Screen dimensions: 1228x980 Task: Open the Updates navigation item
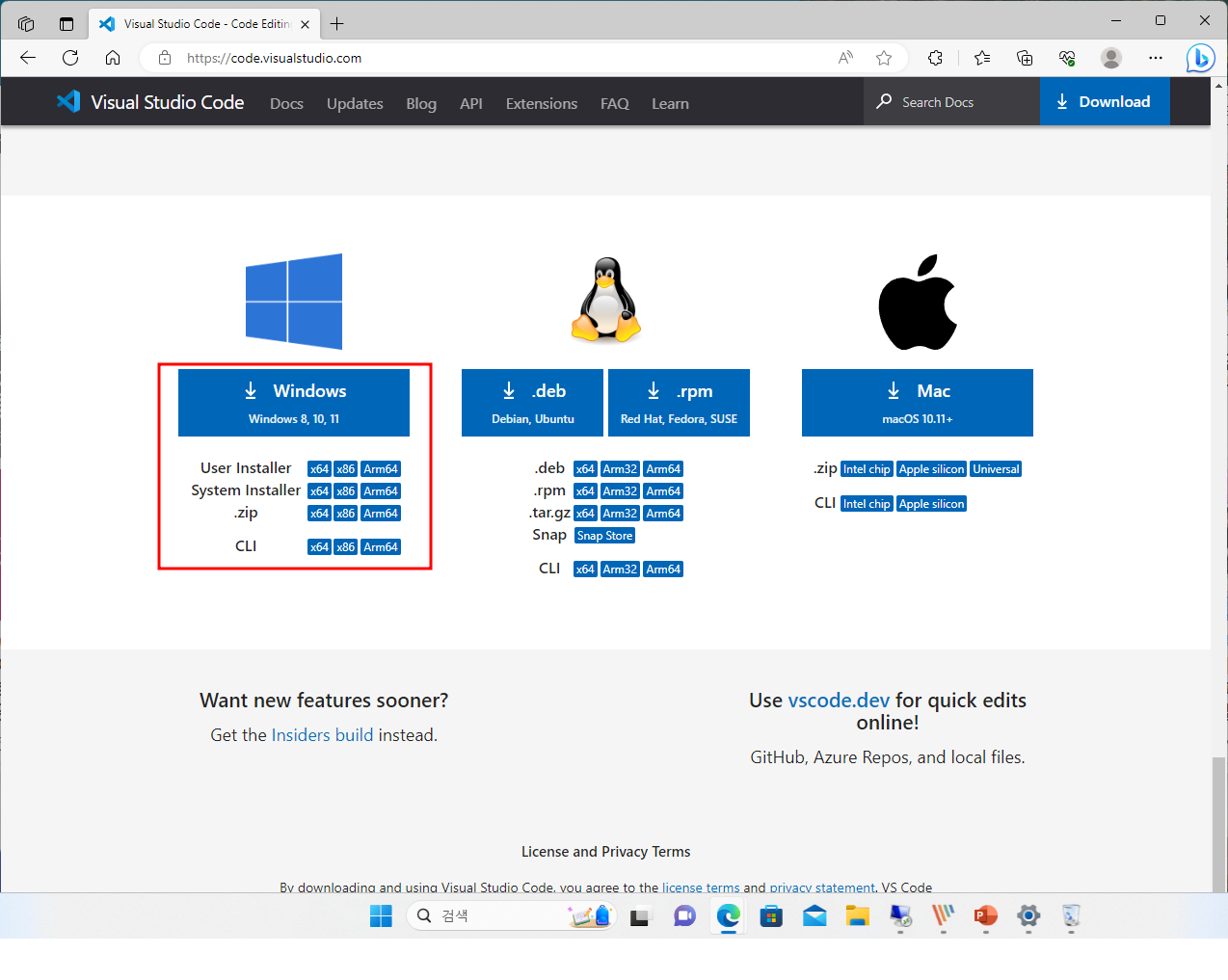point(355,103)
